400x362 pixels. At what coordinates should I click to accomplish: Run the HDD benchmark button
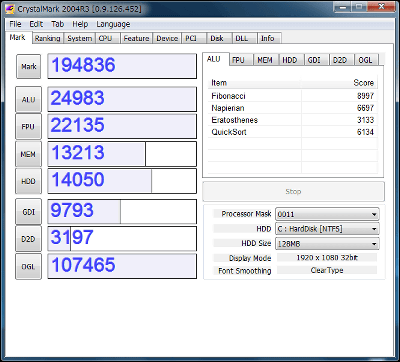[x=29, y=181]
